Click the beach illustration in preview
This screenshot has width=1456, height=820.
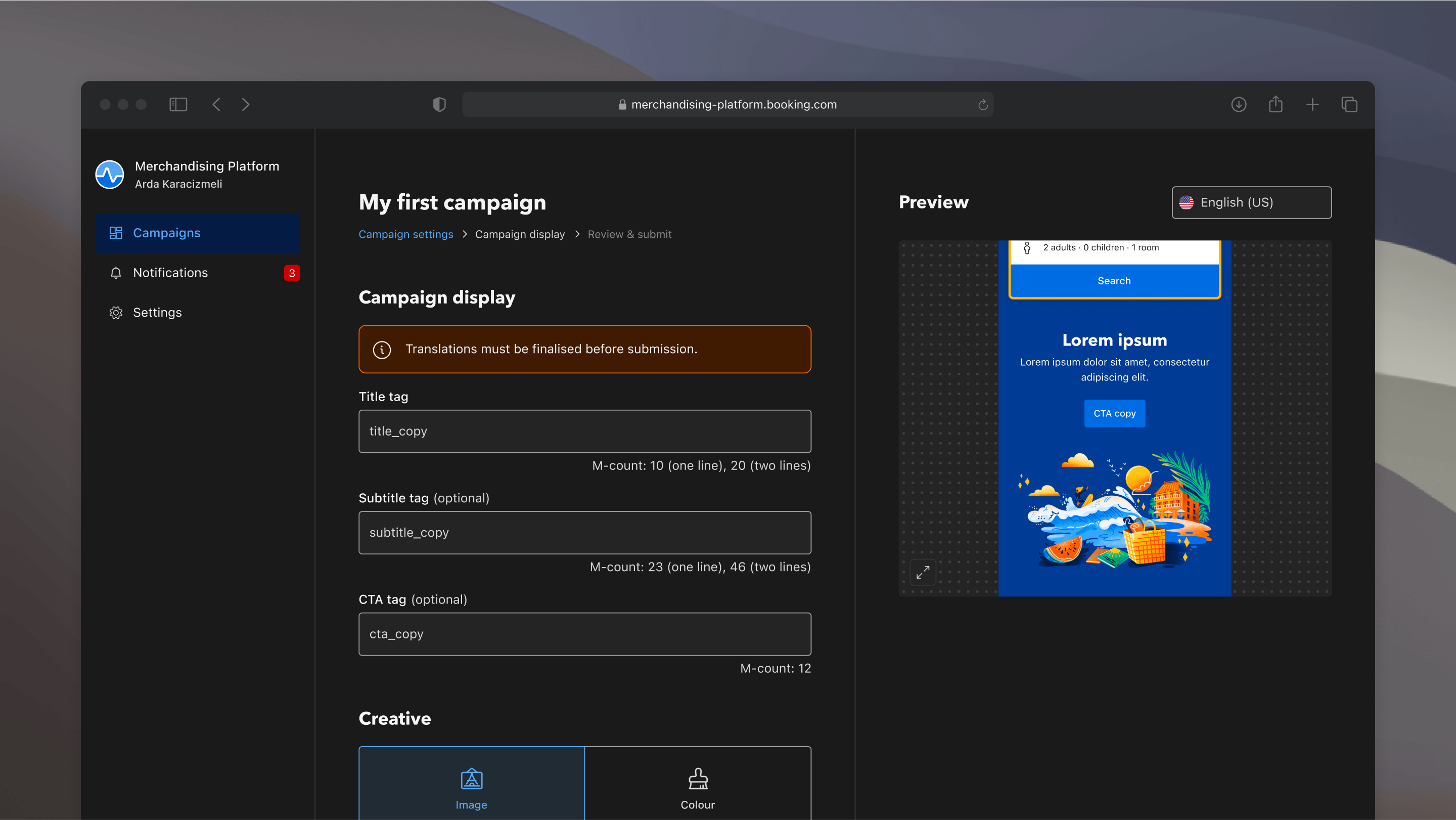click(1115, 509)
